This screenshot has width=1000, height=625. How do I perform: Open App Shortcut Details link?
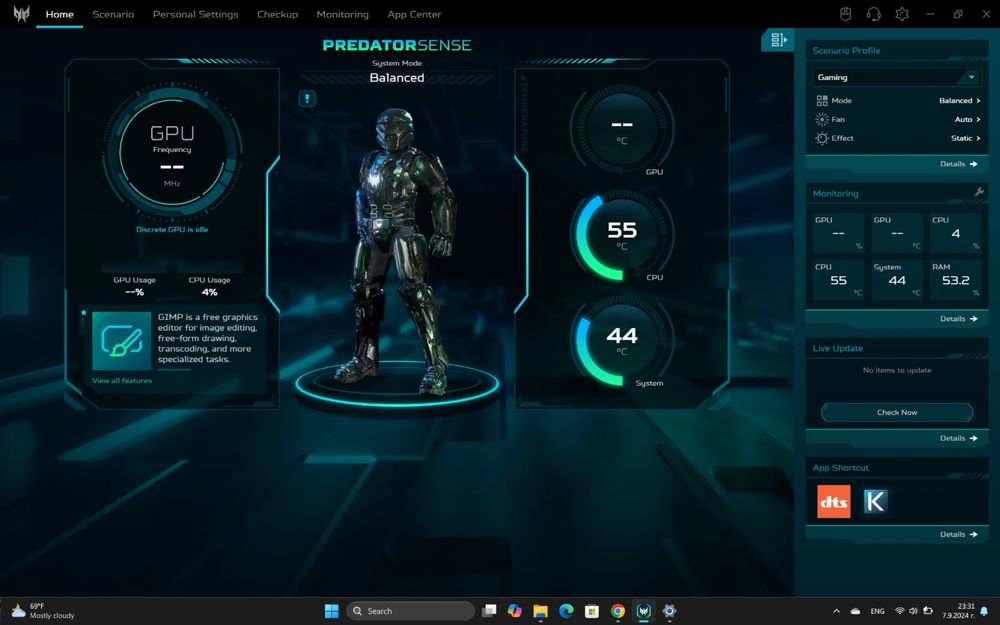(959, 534)
